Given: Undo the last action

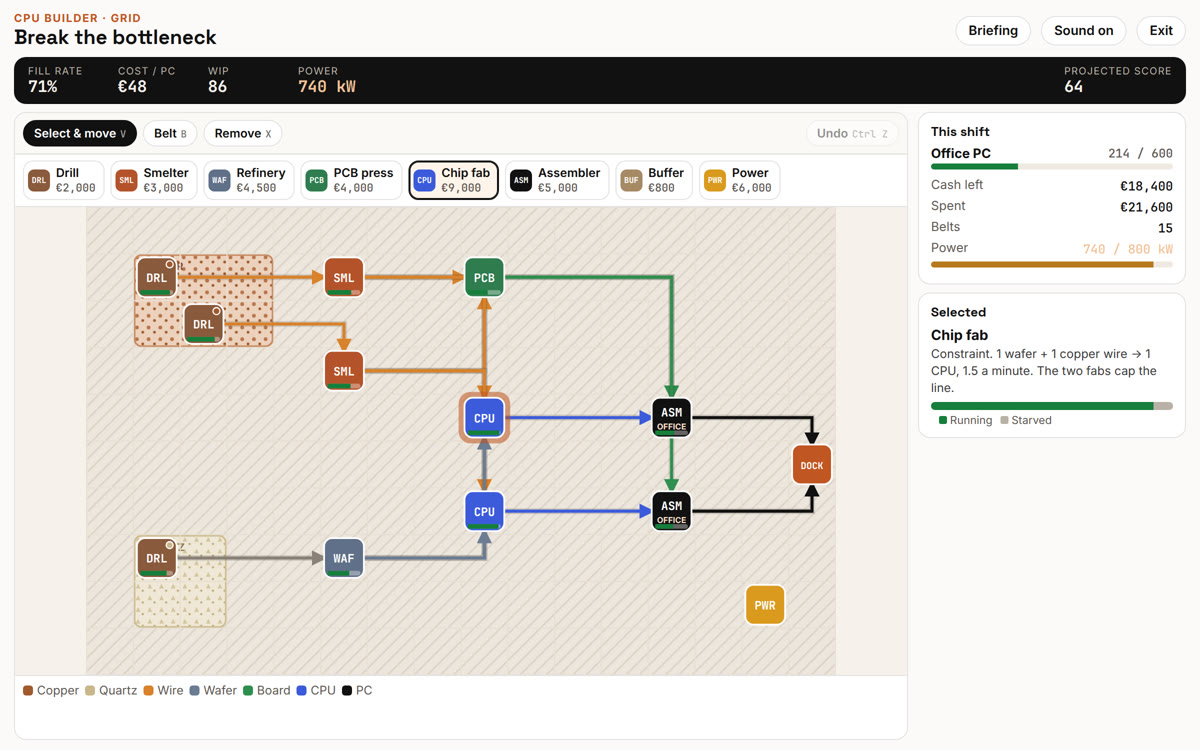Looking at the screenshot, I should point(852,133).
